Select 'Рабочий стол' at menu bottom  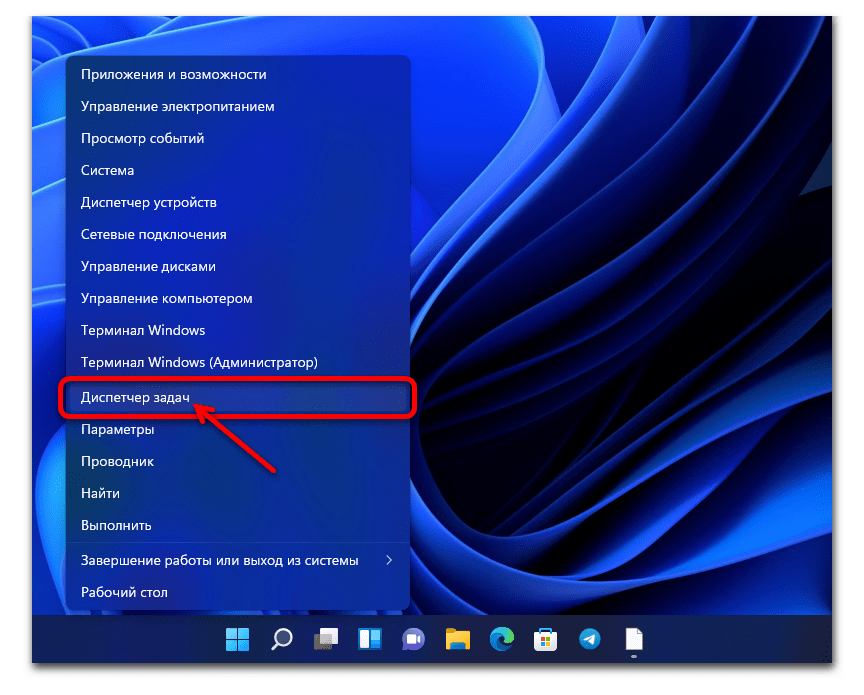click(x=238, y=592)
